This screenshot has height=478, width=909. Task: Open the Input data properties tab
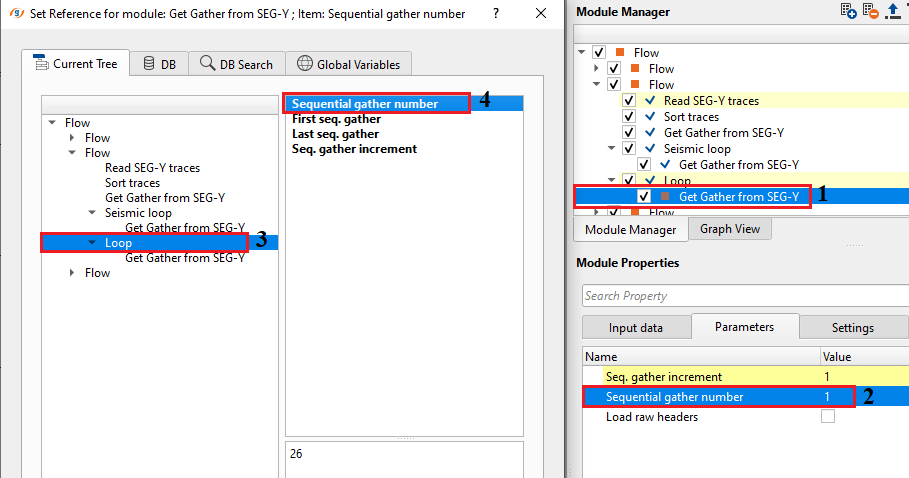[x=636, y=328]
